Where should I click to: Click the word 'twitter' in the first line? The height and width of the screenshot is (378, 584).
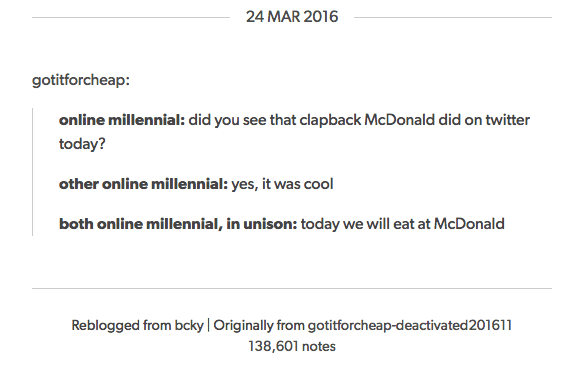[x=507, y=120]
